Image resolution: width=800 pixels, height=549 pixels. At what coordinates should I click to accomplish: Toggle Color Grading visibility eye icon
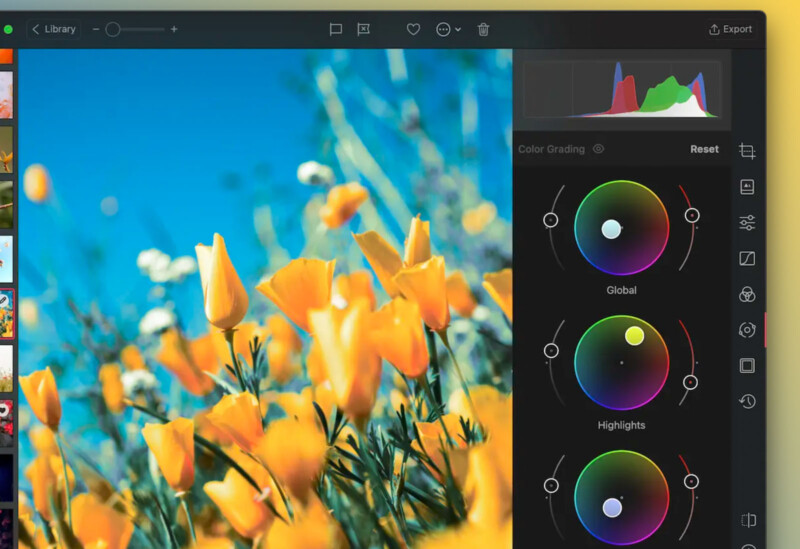(x=598, y=148)
